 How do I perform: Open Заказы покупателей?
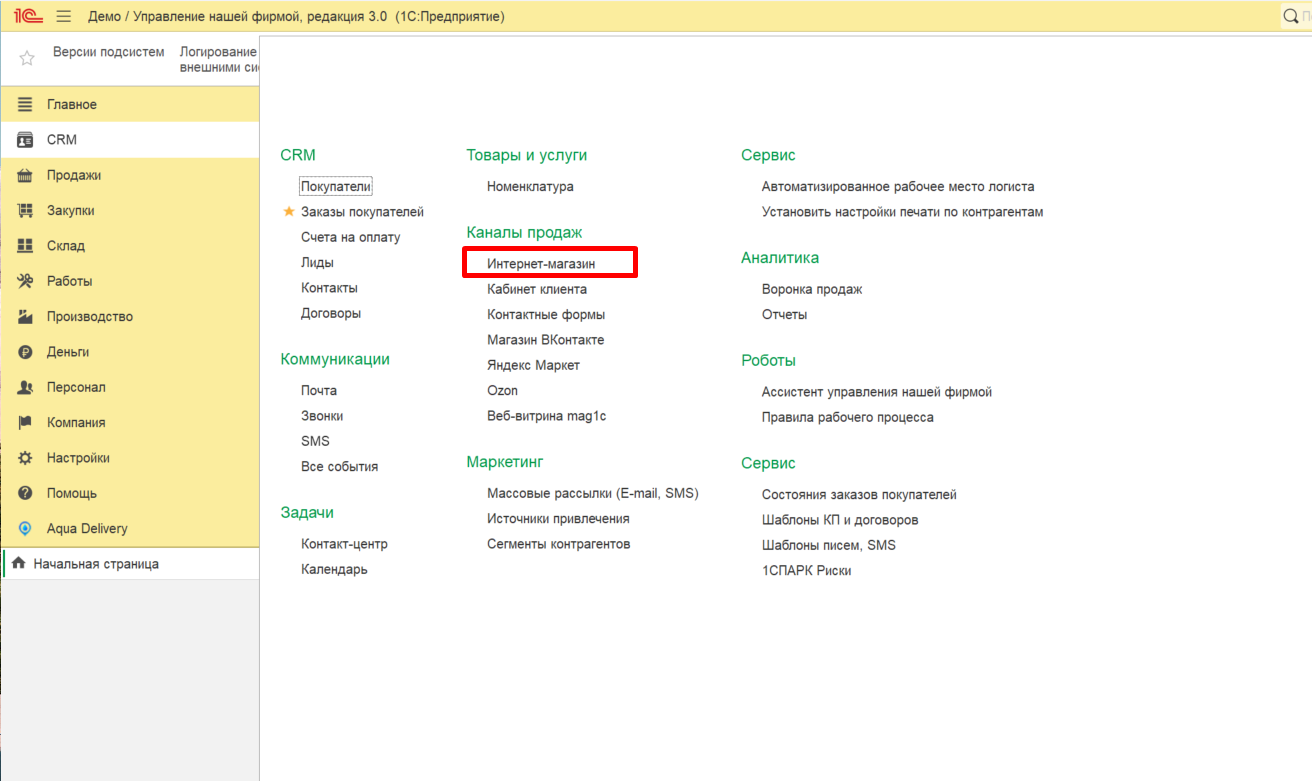coord(362,212)
